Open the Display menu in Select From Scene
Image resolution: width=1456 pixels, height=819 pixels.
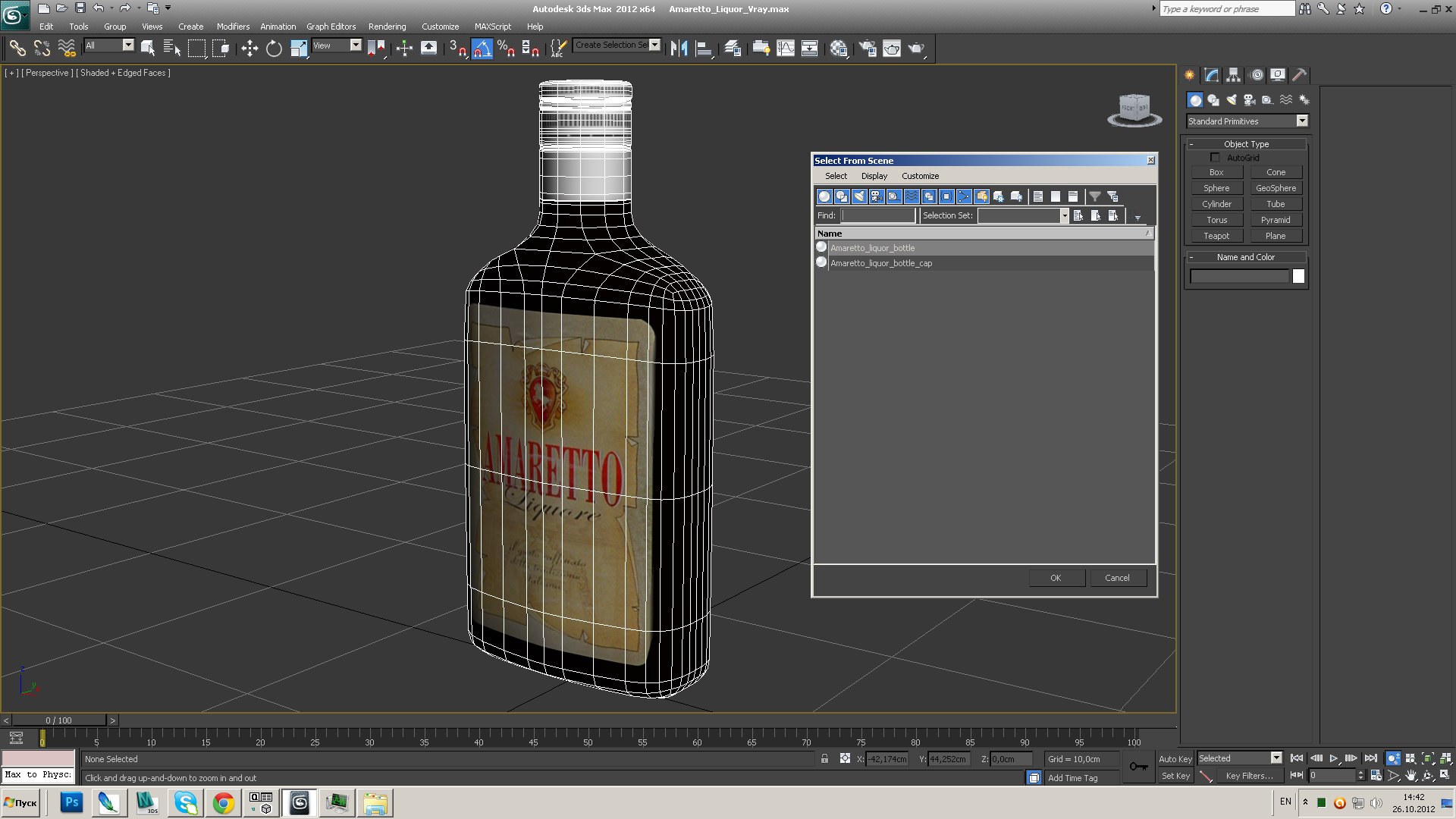tap(874, 176)
